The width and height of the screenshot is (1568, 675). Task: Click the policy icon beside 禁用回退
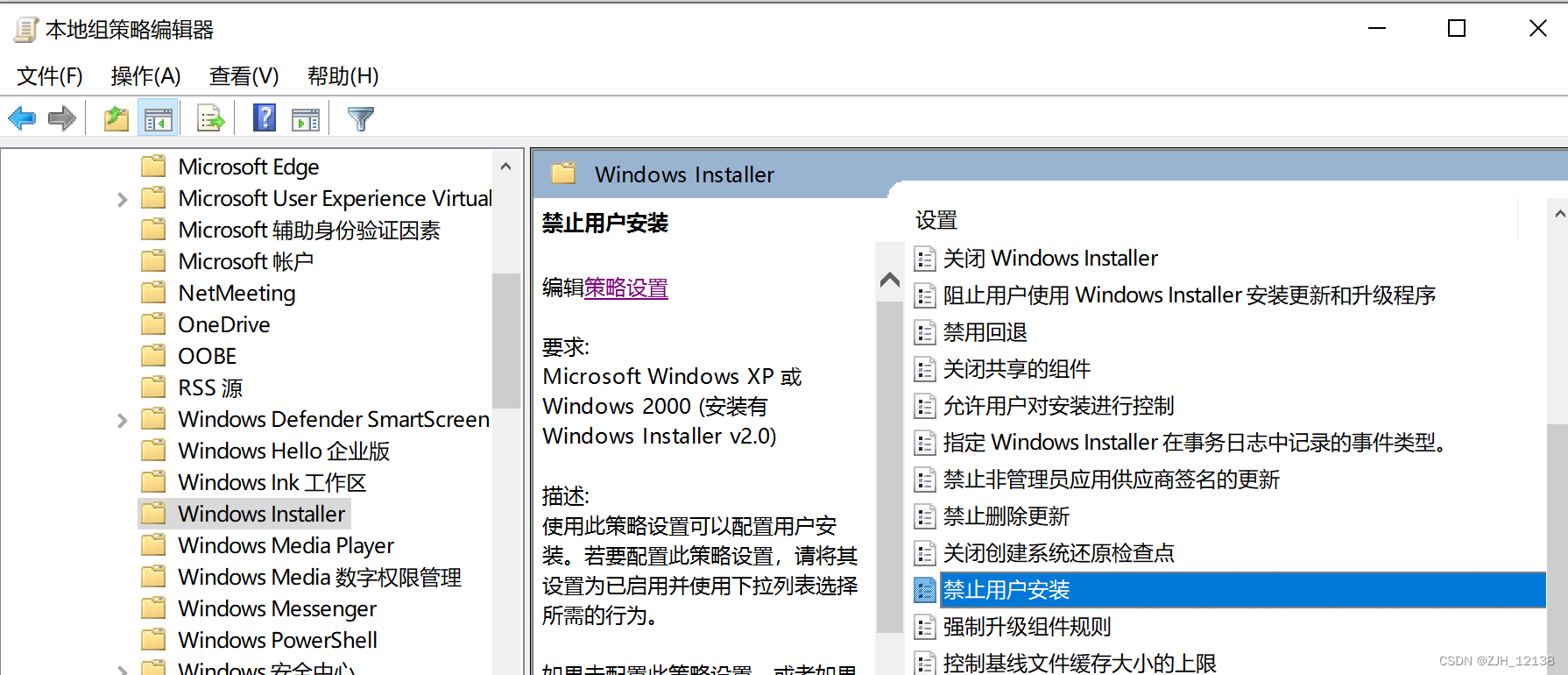point(925,332)
